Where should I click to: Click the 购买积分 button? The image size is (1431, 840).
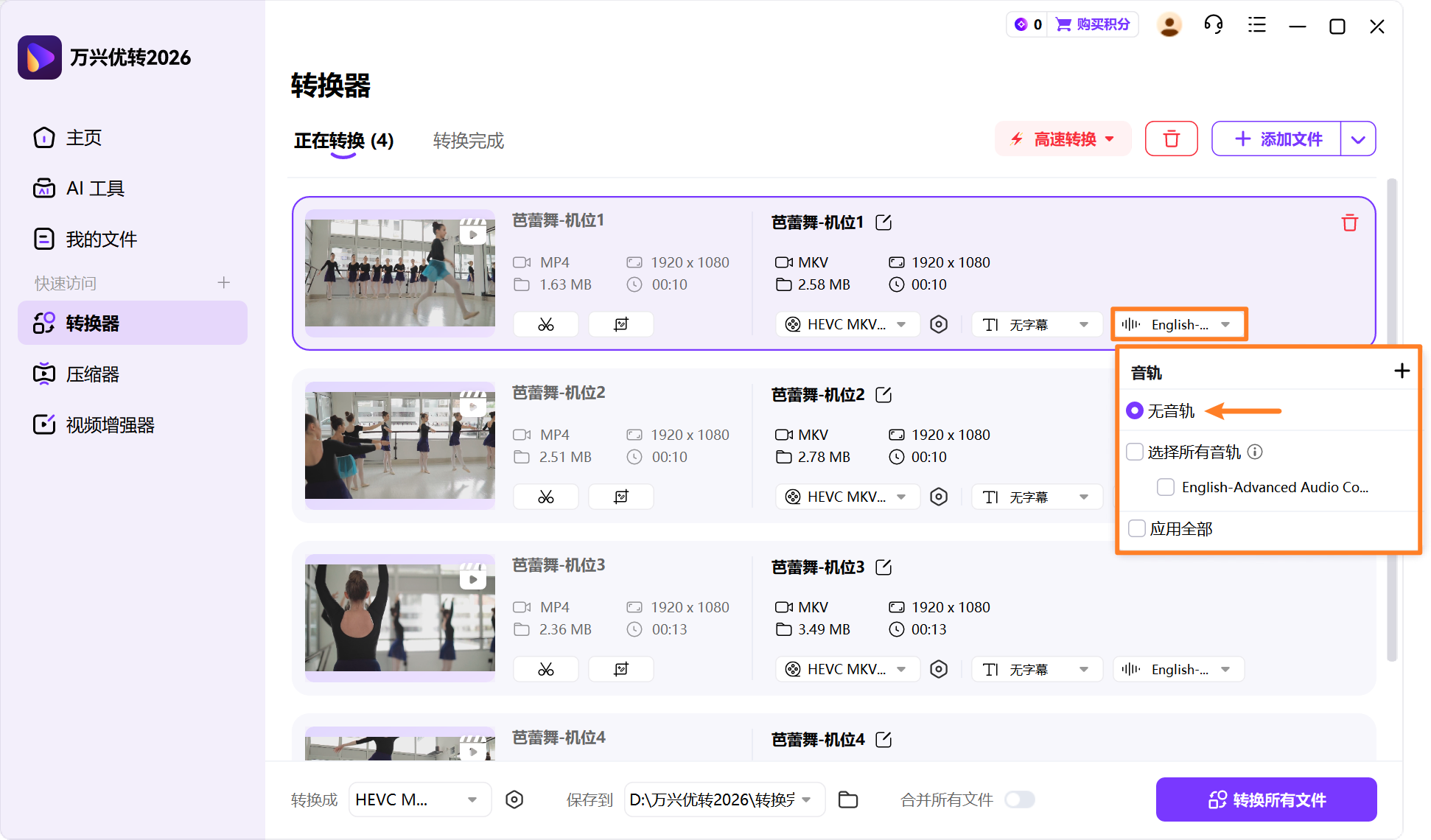(x=1094, y=24)
